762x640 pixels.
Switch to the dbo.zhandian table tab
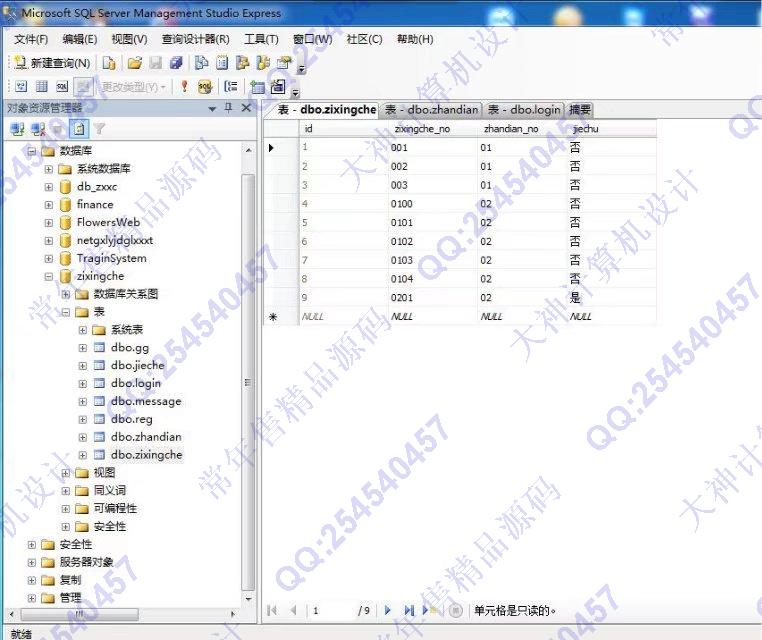(432, 110)
